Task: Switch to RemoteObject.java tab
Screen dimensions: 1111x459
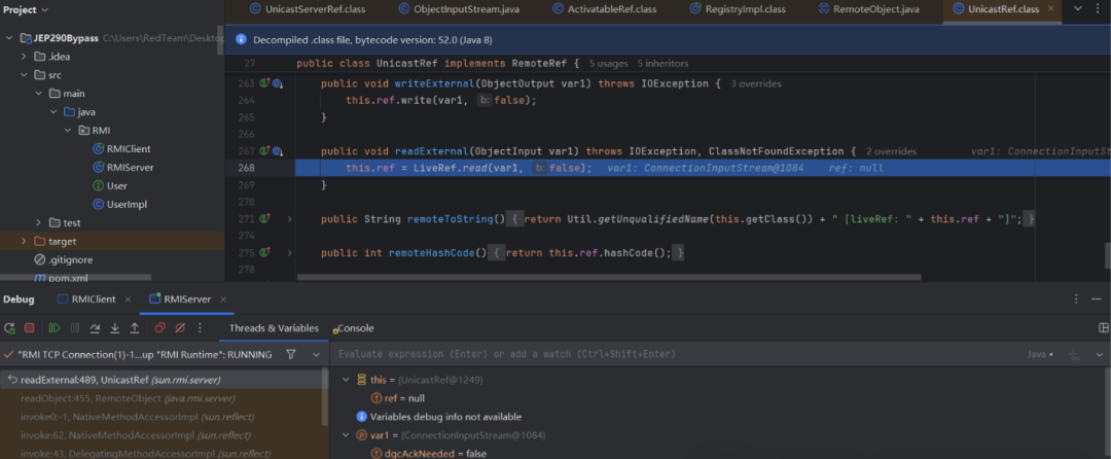Action: [871, 10]
